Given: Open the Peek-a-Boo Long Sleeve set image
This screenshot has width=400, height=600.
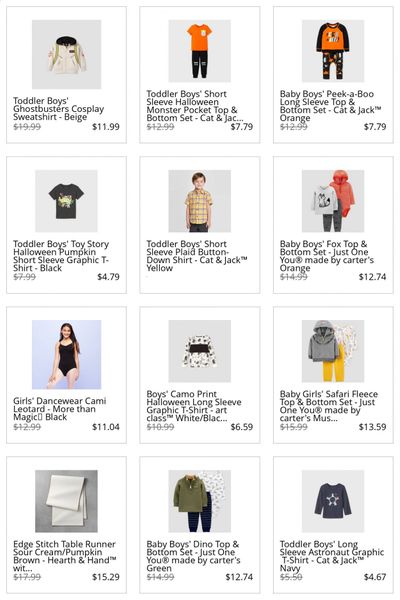Looking at the screenshot, I should [333, 51].
